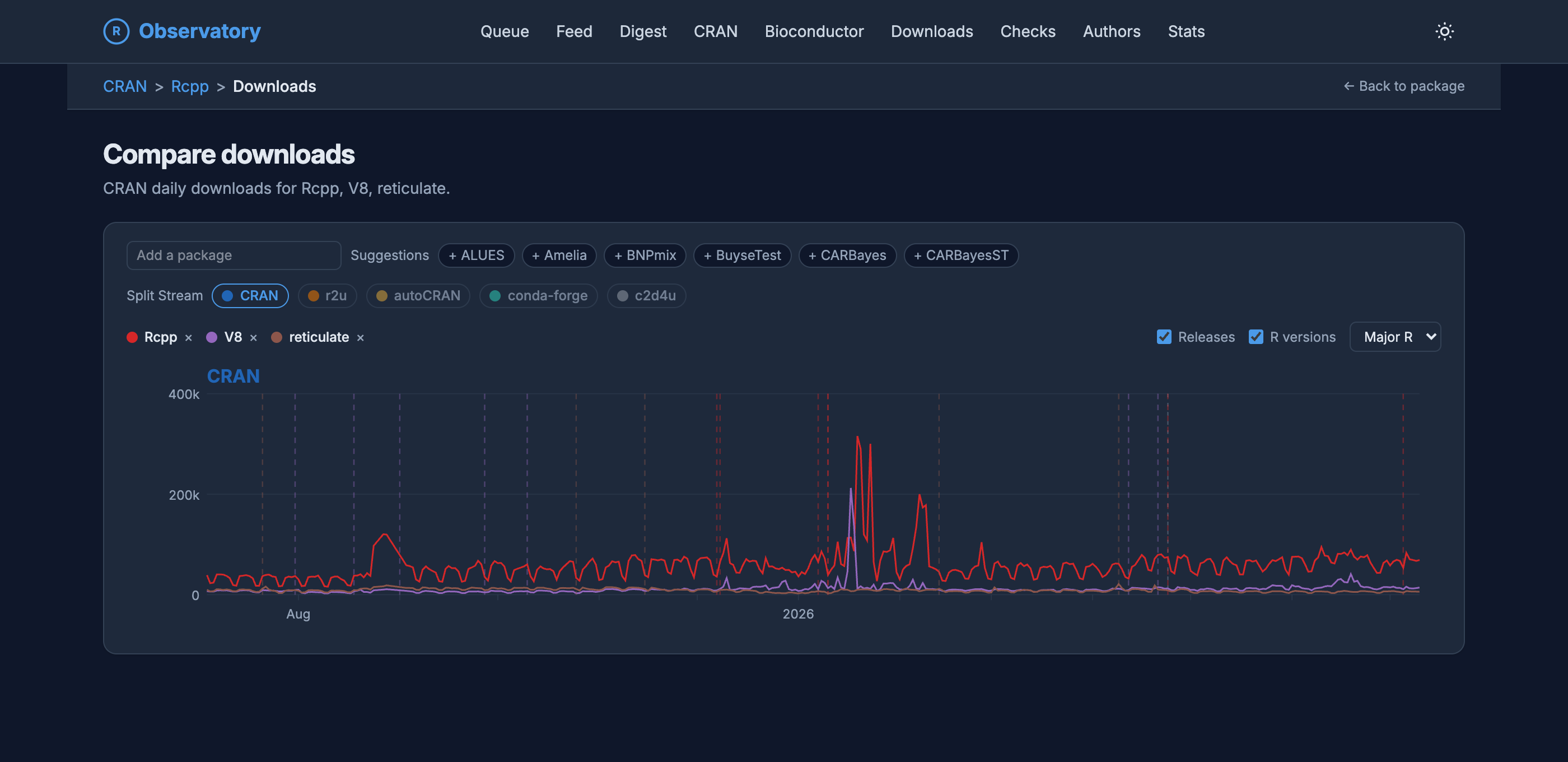Click the V8 legend label
1568x762 pixels.
pos(233,337)
